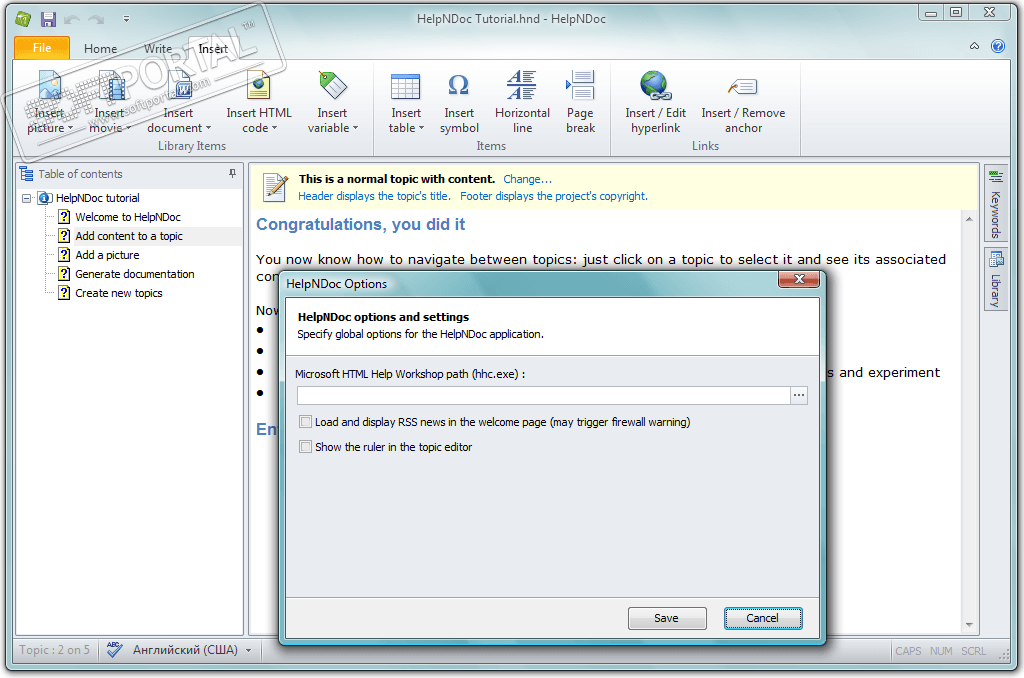Click the editor scrollbar up arrow

pos(969,219)
